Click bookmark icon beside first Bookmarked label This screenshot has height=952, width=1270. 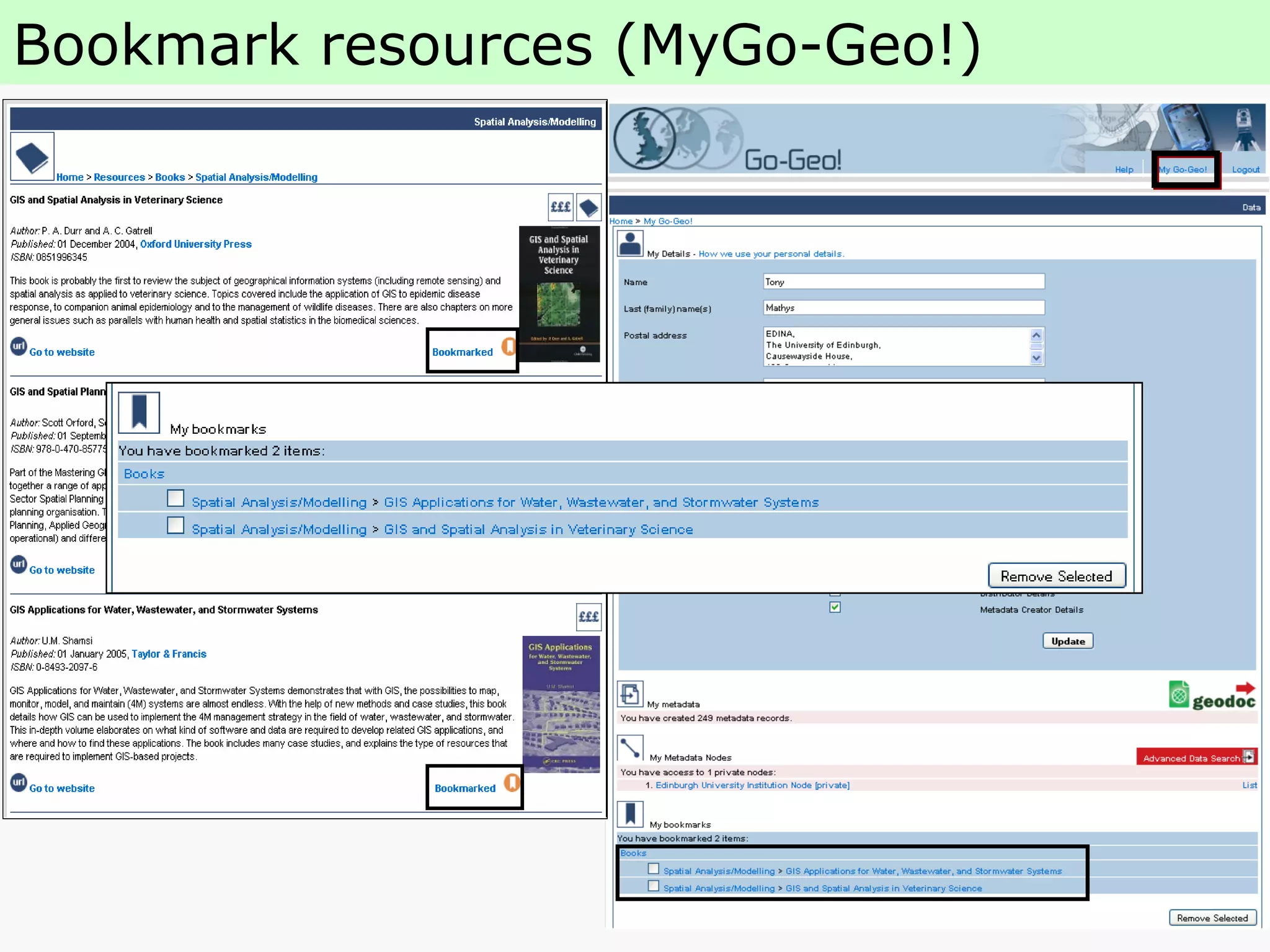[508, 346]
